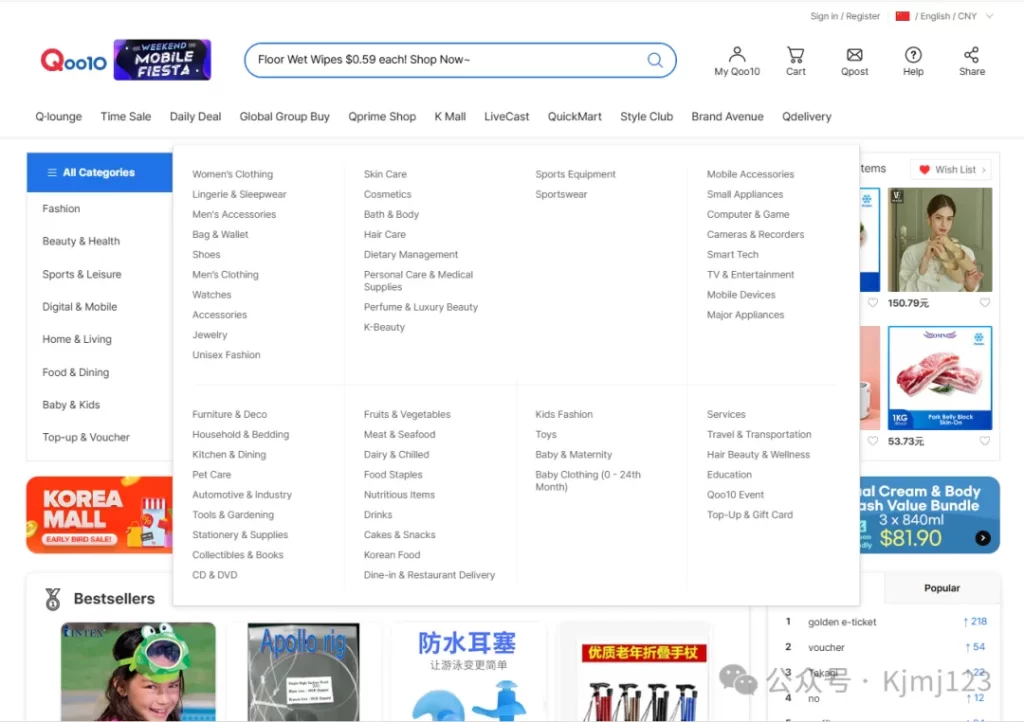1024x722 pixels.
Task: Click the All Categories hamburger icon
Action: pyautogui.click(x=52, y=172)
